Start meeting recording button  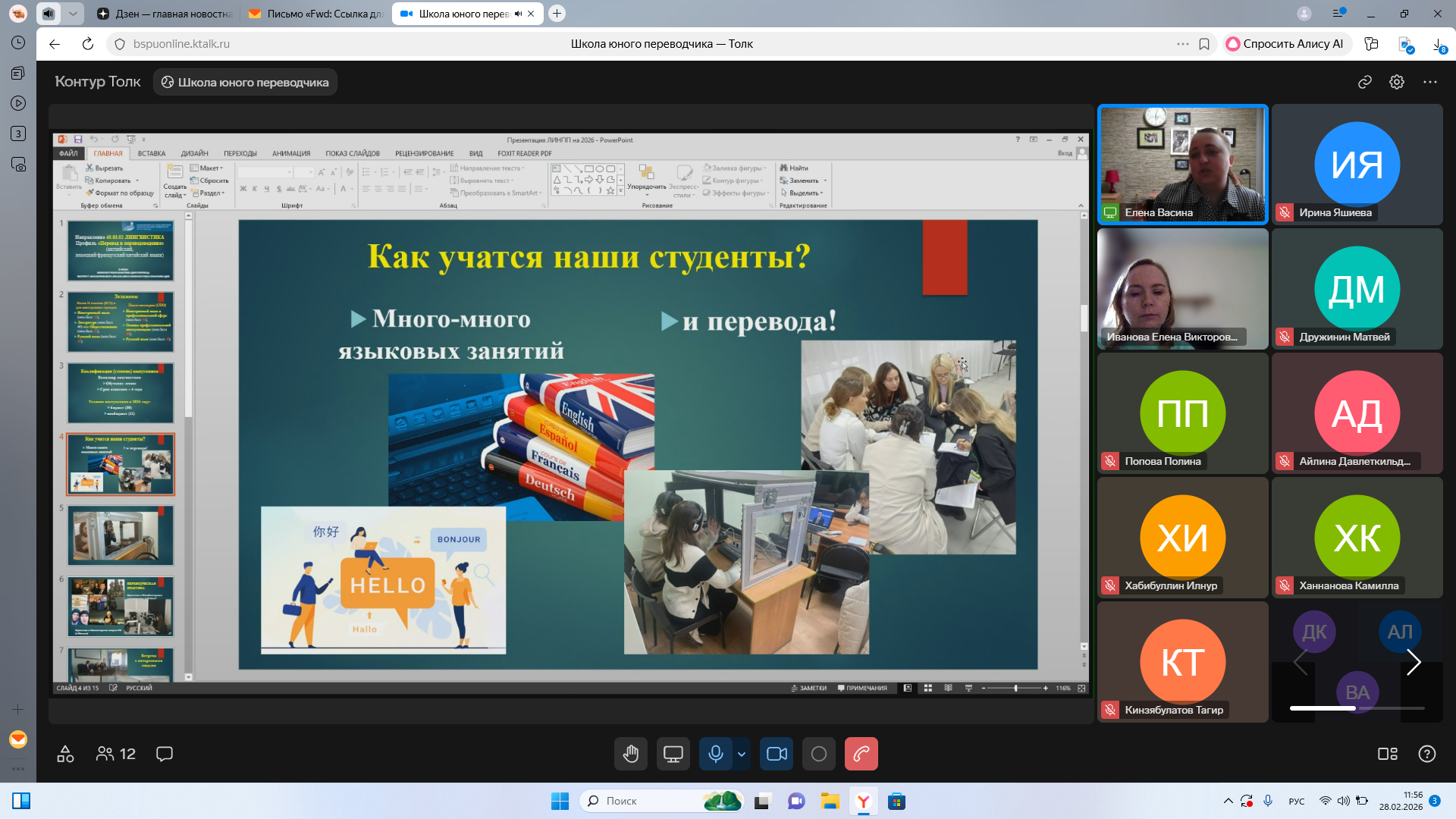click(x=819, y=754)
